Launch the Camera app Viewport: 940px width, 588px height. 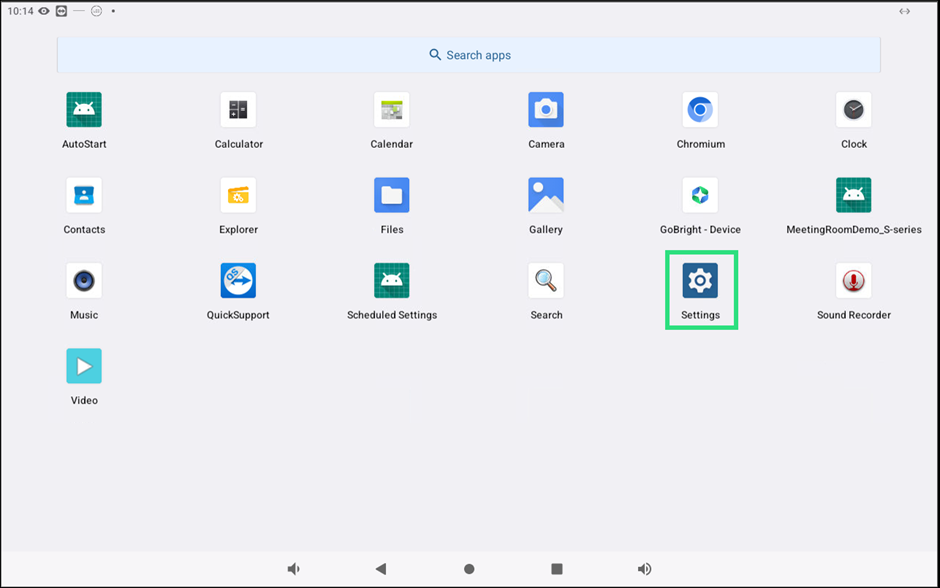click(x=546, y=110)
